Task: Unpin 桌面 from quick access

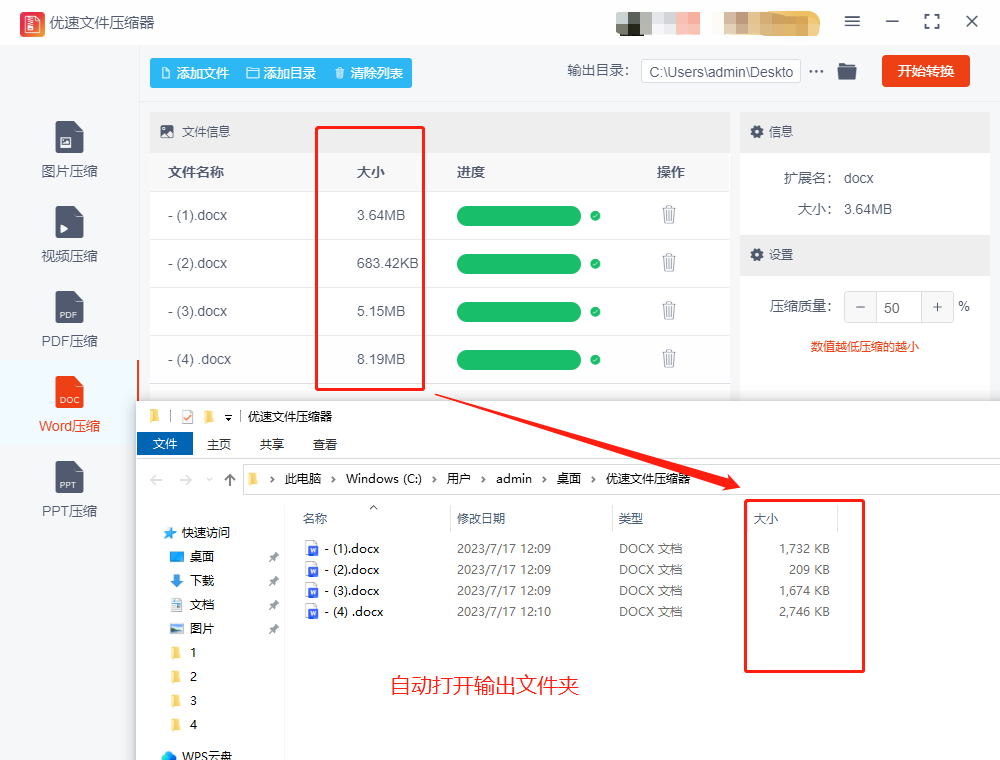Action: [272, 556]
